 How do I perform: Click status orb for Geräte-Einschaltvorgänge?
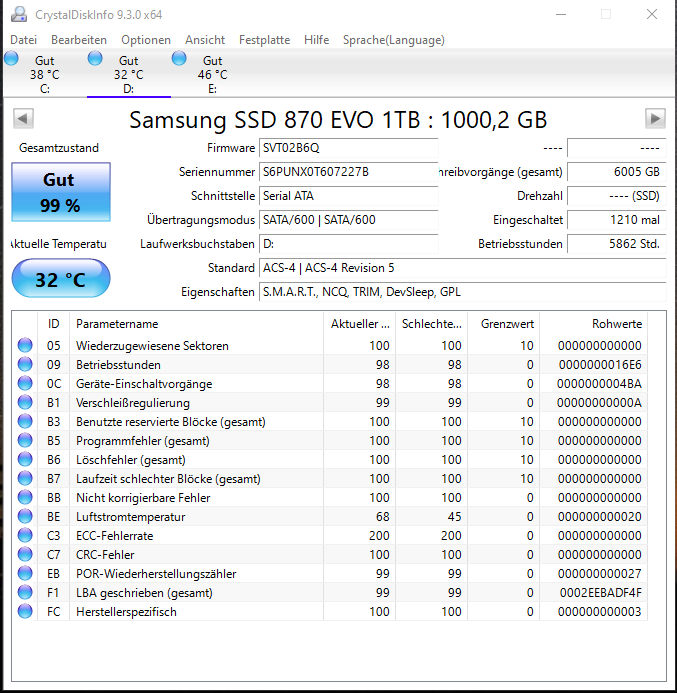pyautogui.click(x=25, y=383)
